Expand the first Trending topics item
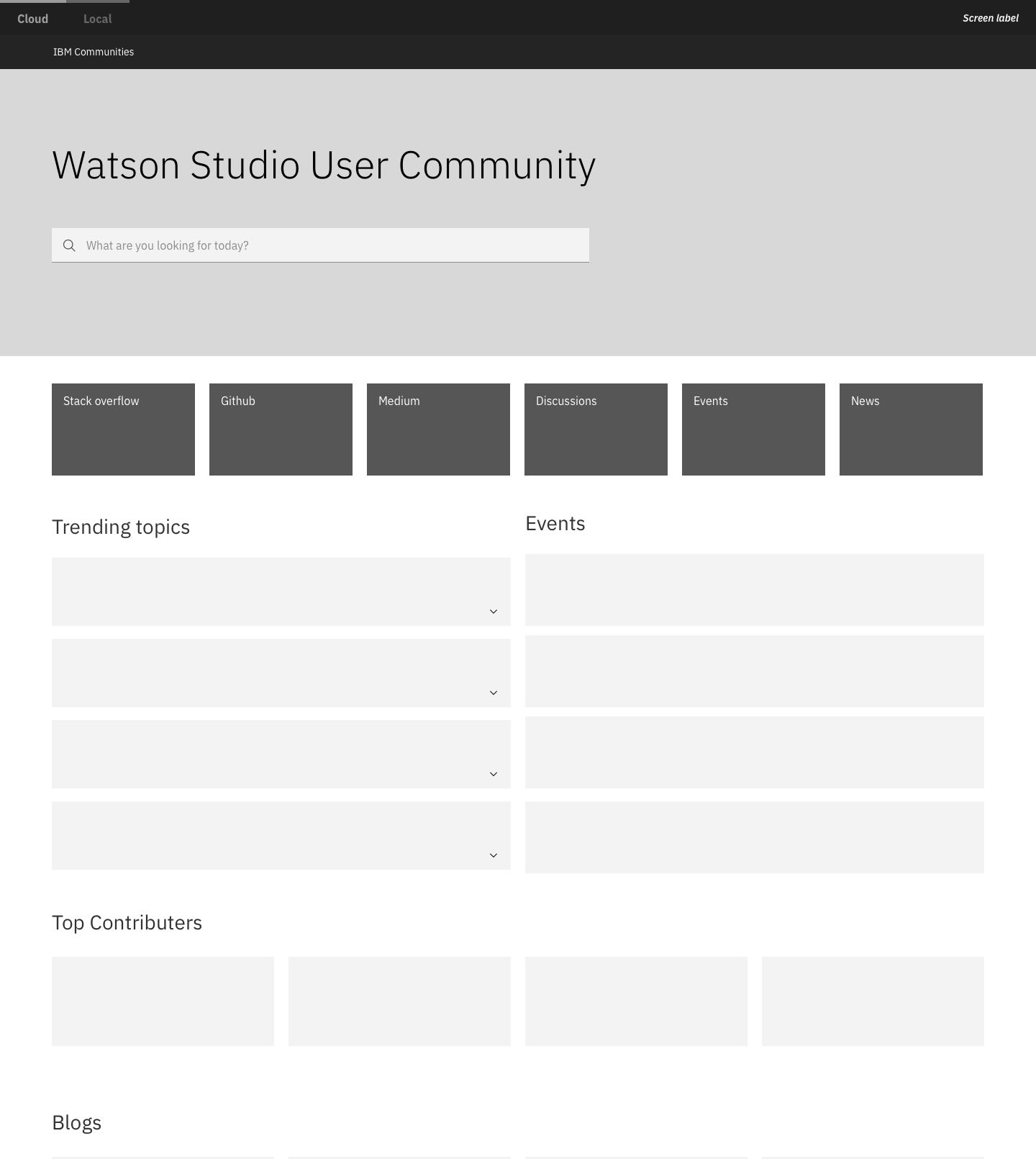 tap(494, 612)
